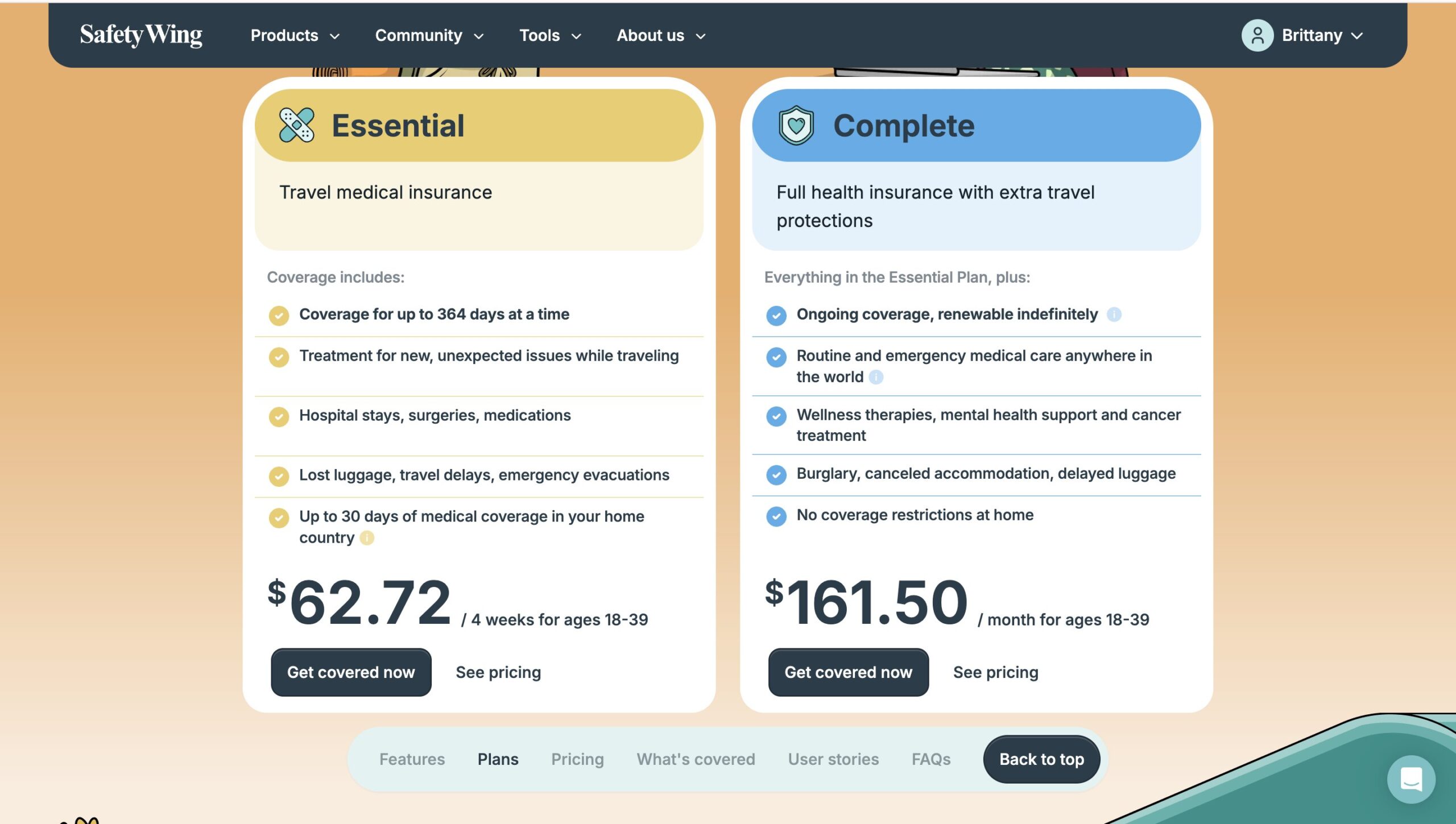The image size is (1456, 824).
Task: Click Get covered now for Essential plan
Action: pyautogui.click(x=351, y=672)
